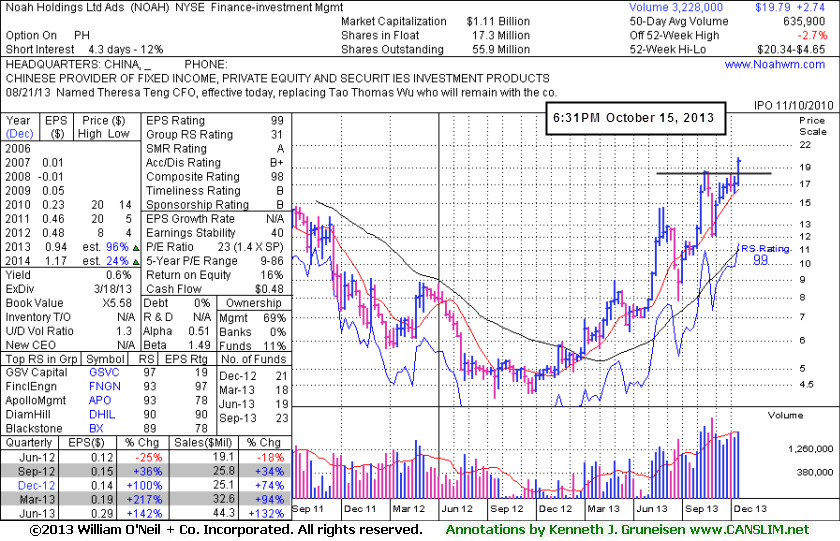Click the Cash Flow $0.48 value
Image resolution: width=840 pixels, height=541 pixels.
(x=269, y=289)
